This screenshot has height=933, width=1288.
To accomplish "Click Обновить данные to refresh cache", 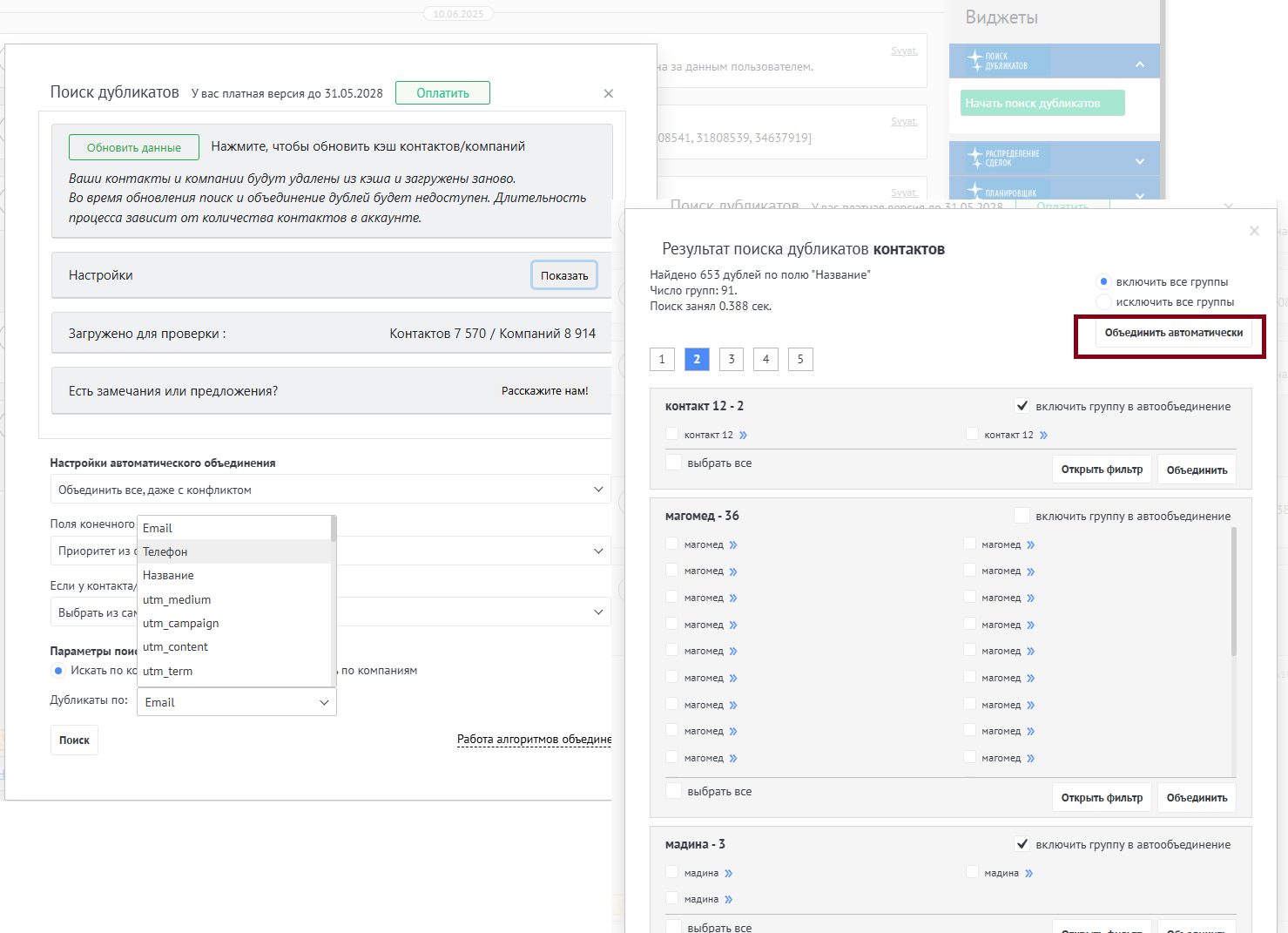I will tap(134, 147).
